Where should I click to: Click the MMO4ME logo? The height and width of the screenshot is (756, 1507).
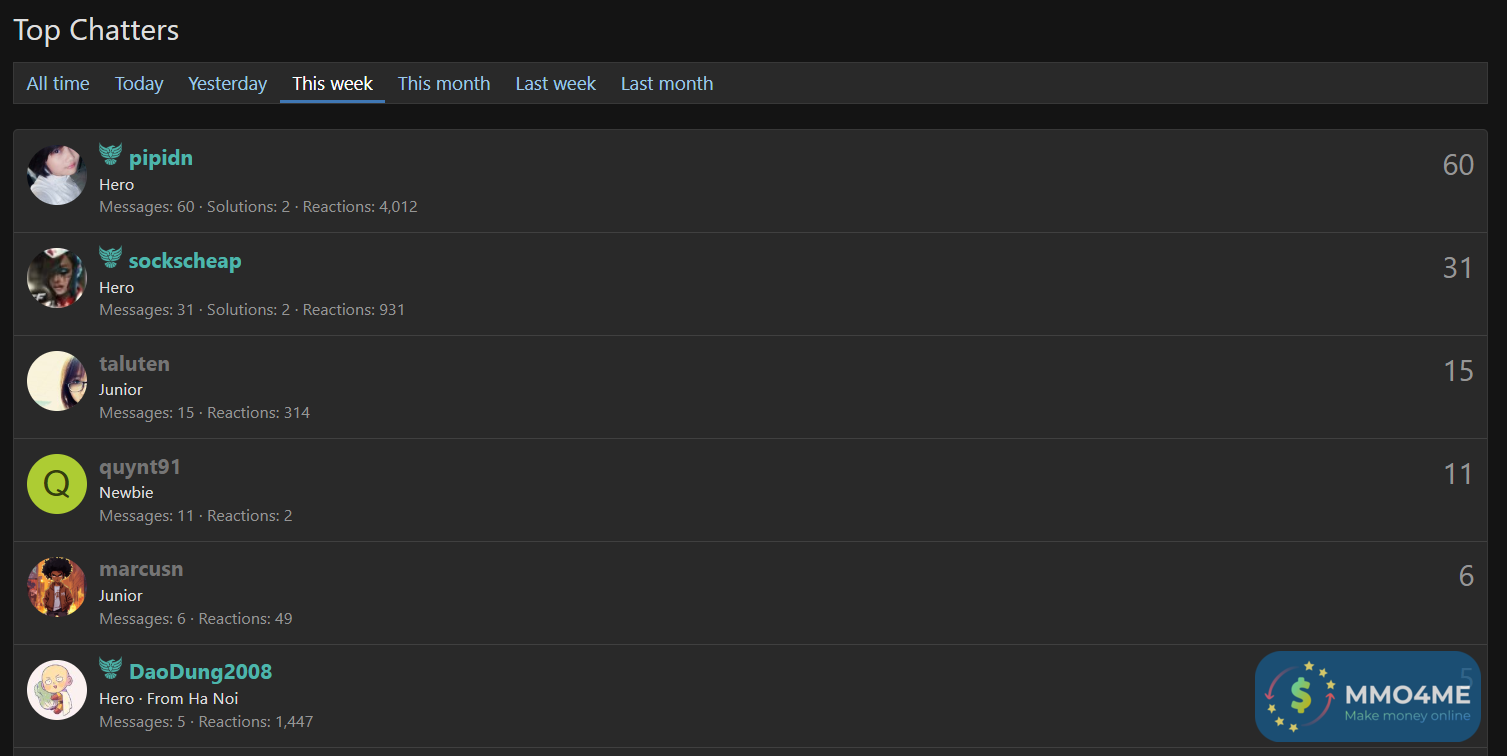pyautogui.click(x=1367, y=697)
